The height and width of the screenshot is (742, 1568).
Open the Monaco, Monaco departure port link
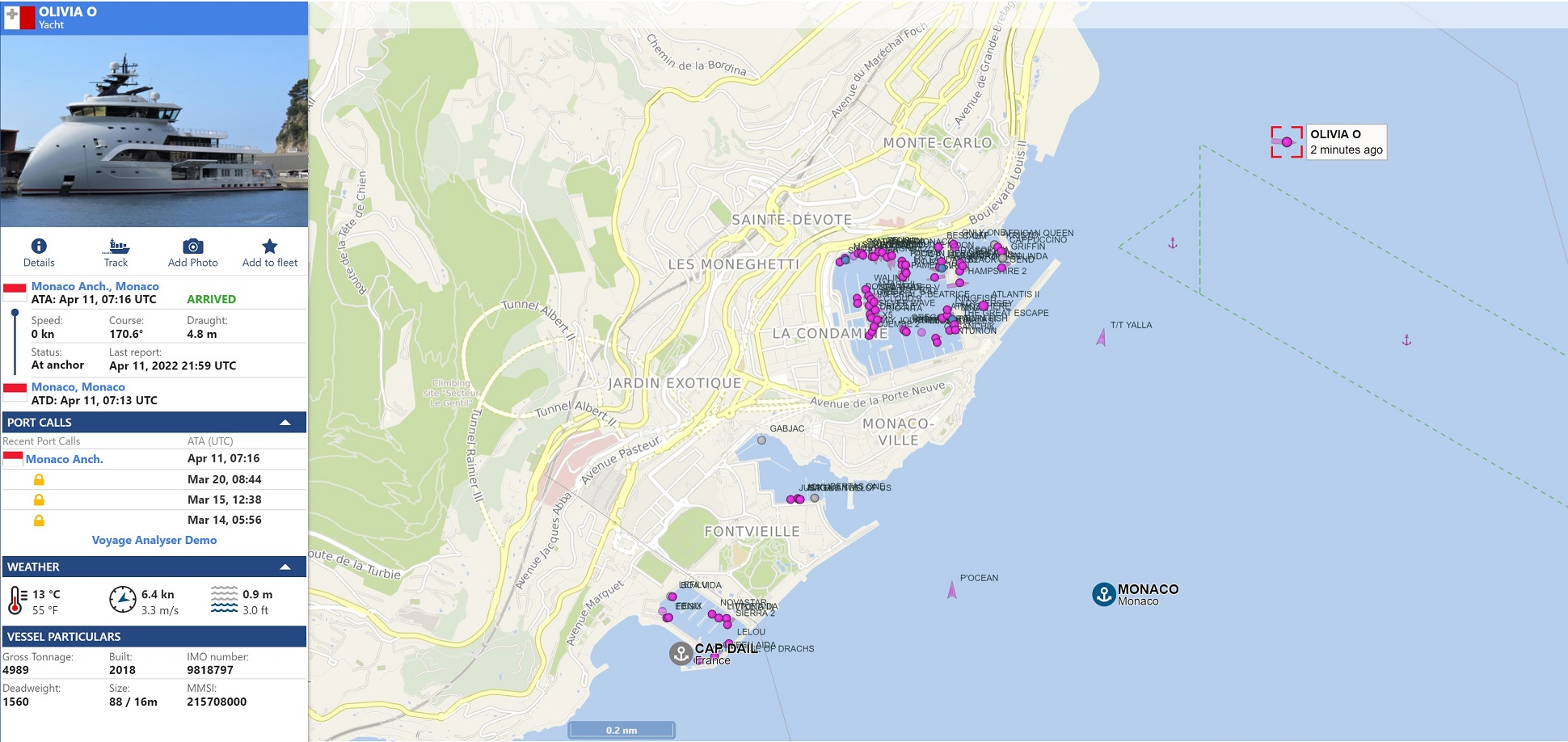point(78,387)
